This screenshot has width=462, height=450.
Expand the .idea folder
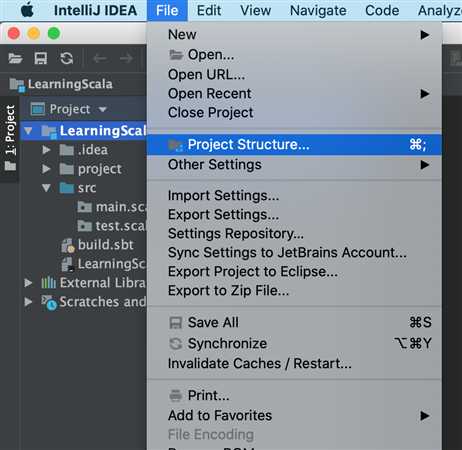click(46, 150)
